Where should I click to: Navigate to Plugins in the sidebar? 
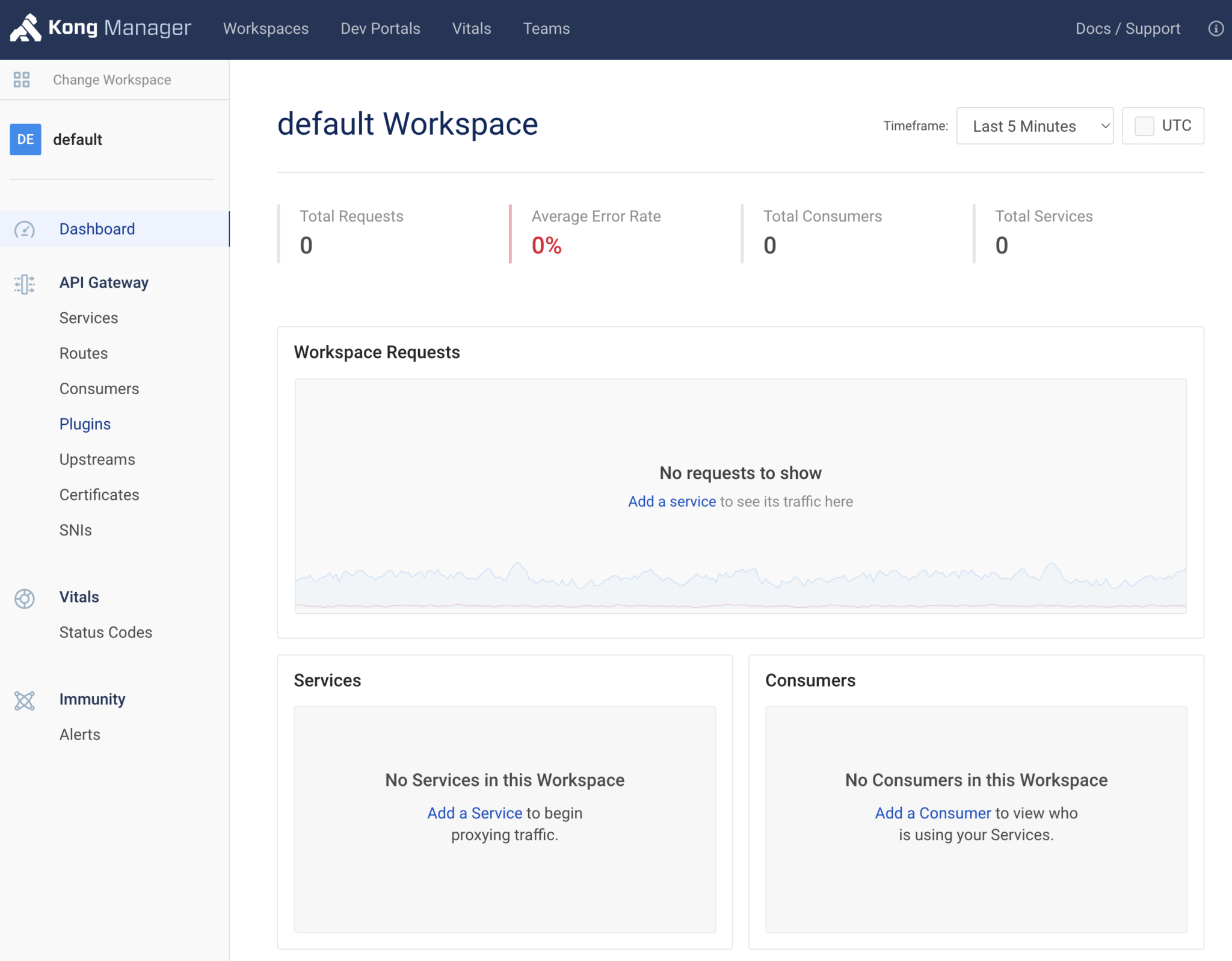click(85, 424)
